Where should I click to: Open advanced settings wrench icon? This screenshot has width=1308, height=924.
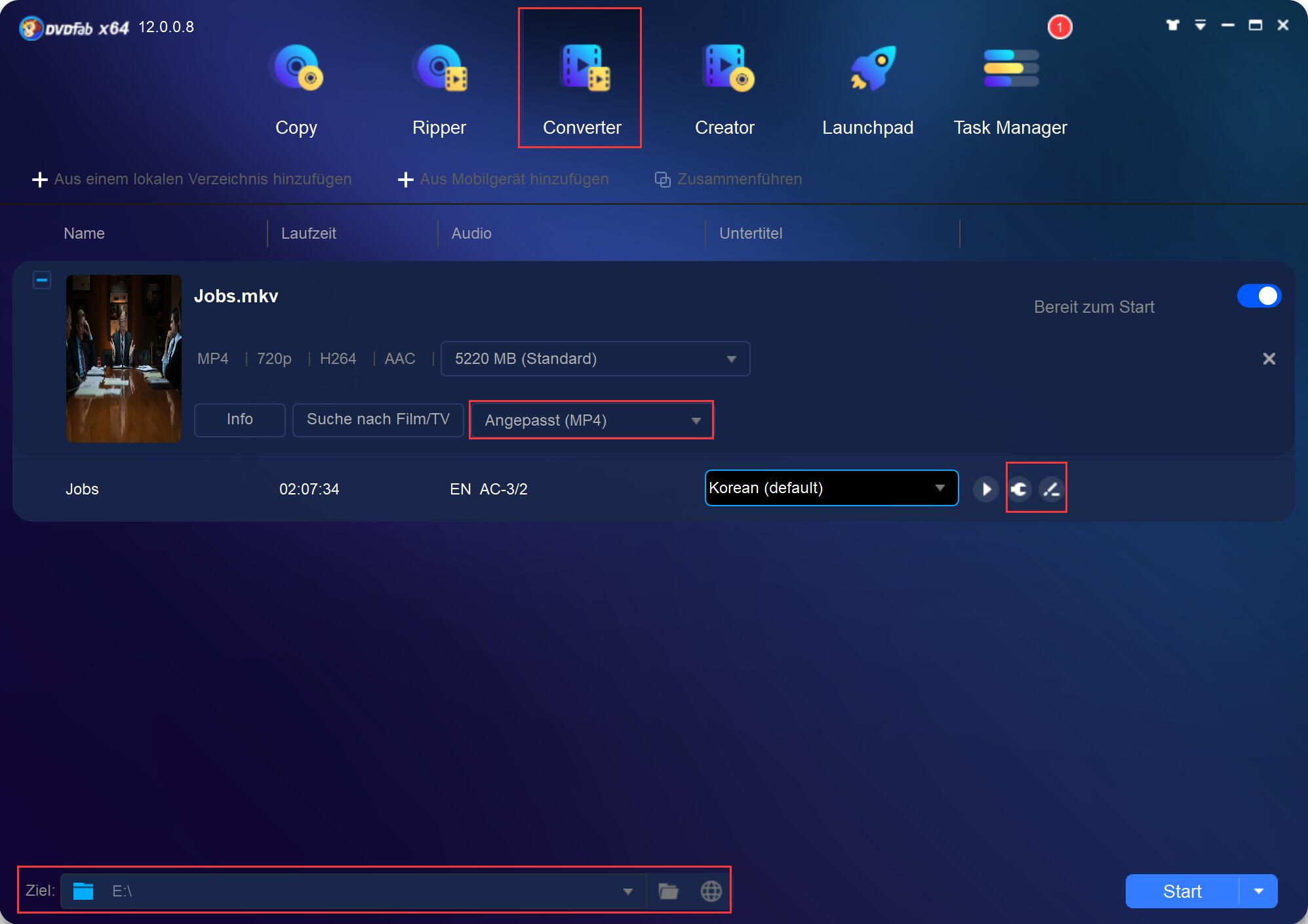coord(1020,489)
